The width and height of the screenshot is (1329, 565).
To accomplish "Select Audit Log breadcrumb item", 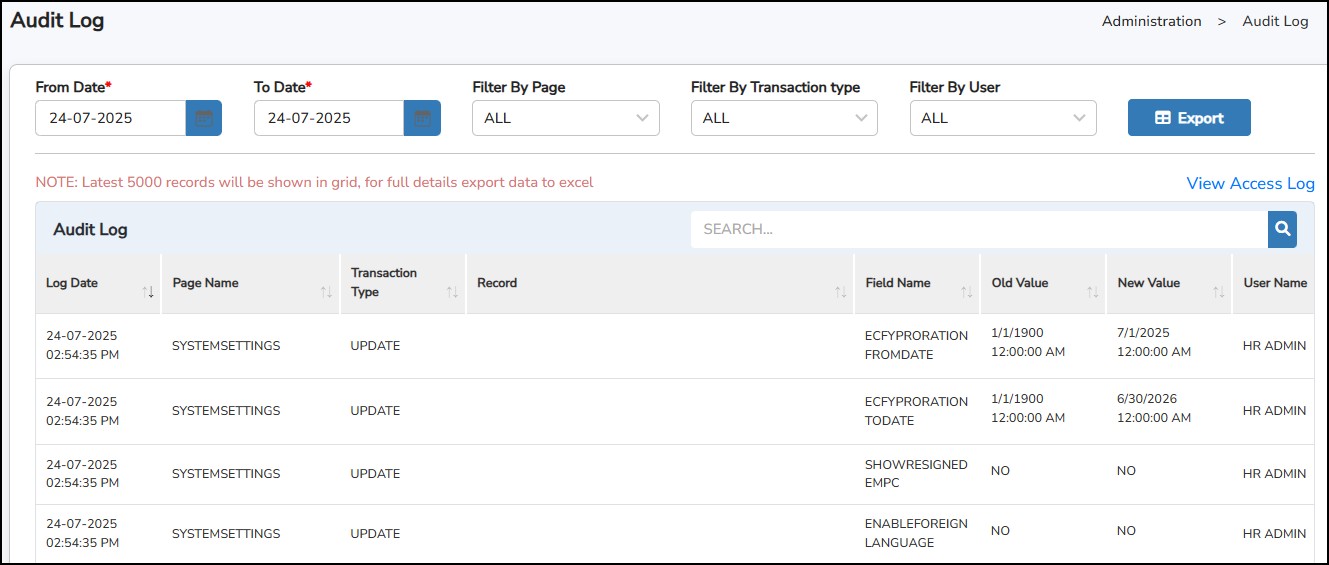I will click(x=1275, y=21).
